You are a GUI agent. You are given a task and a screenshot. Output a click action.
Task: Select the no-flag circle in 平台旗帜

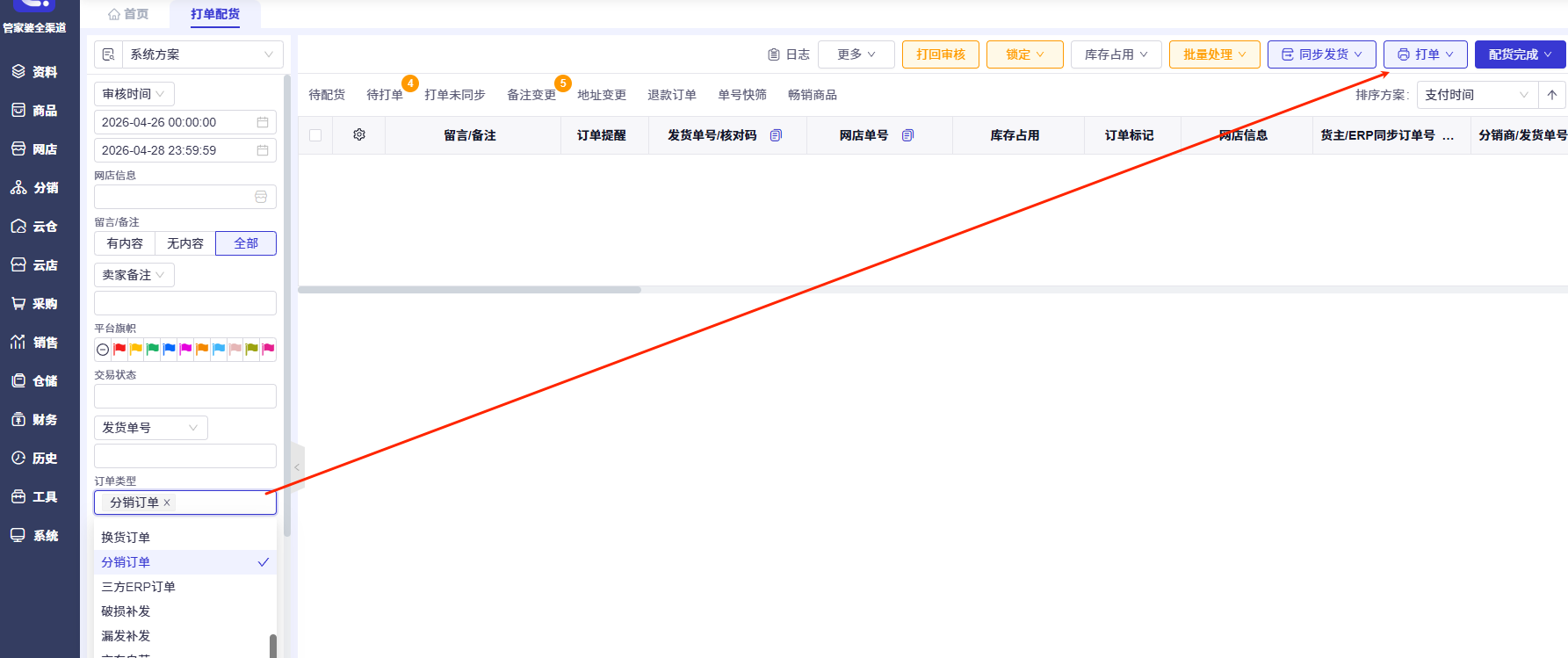103,350
